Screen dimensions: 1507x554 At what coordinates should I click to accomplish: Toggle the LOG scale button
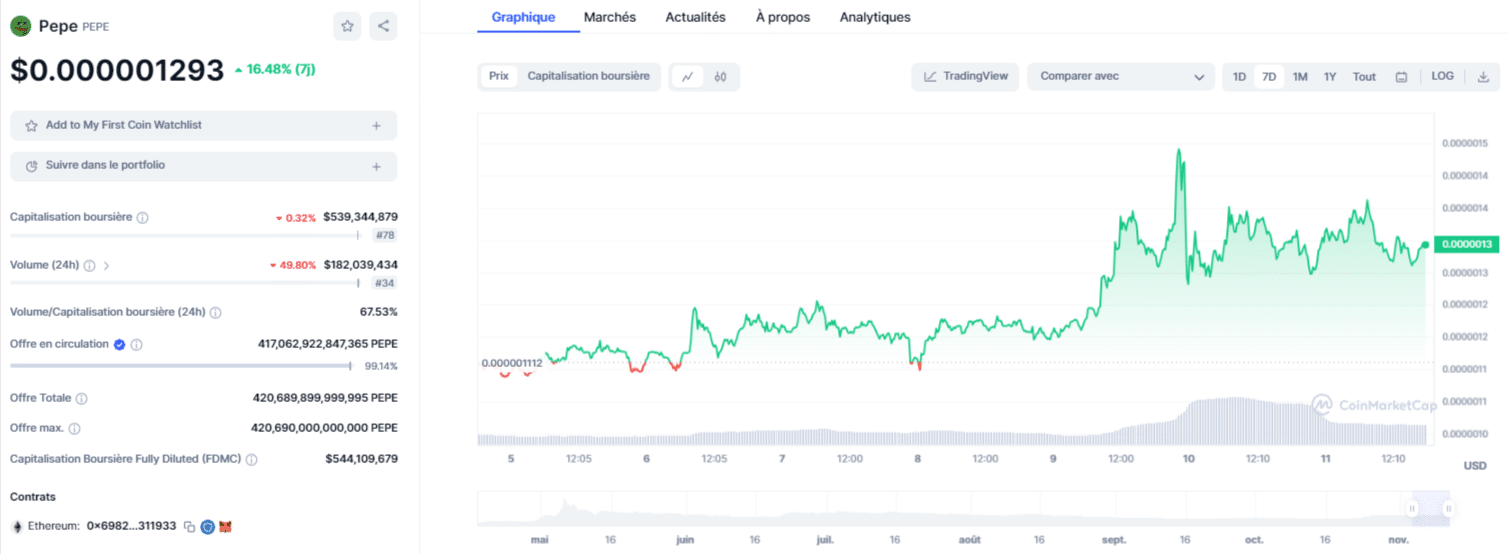point(1442,76)
